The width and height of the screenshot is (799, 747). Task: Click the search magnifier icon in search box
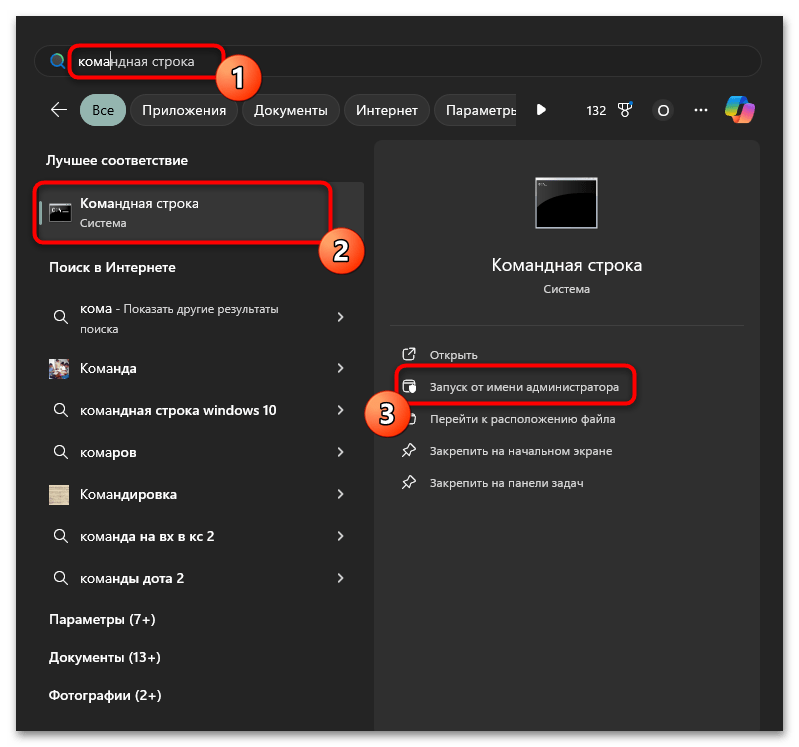point(57,61)
